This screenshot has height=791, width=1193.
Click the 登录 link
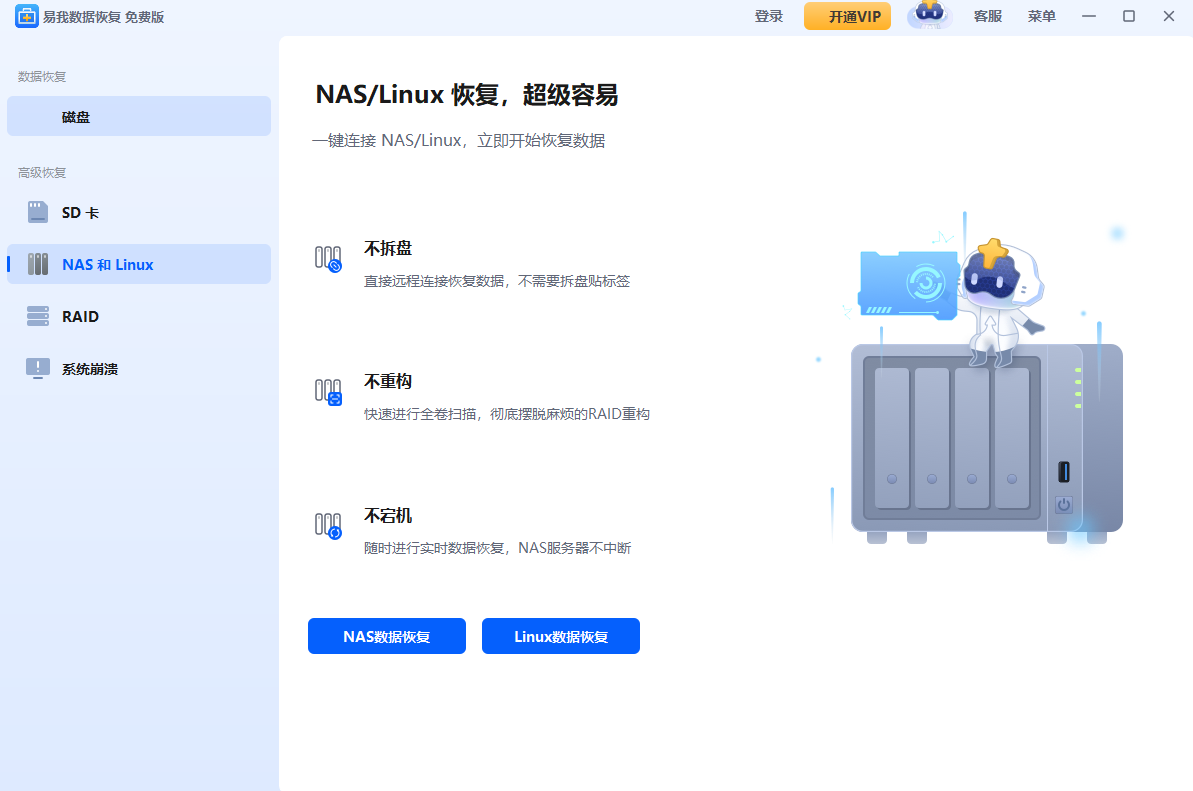[x=769, y=16]
